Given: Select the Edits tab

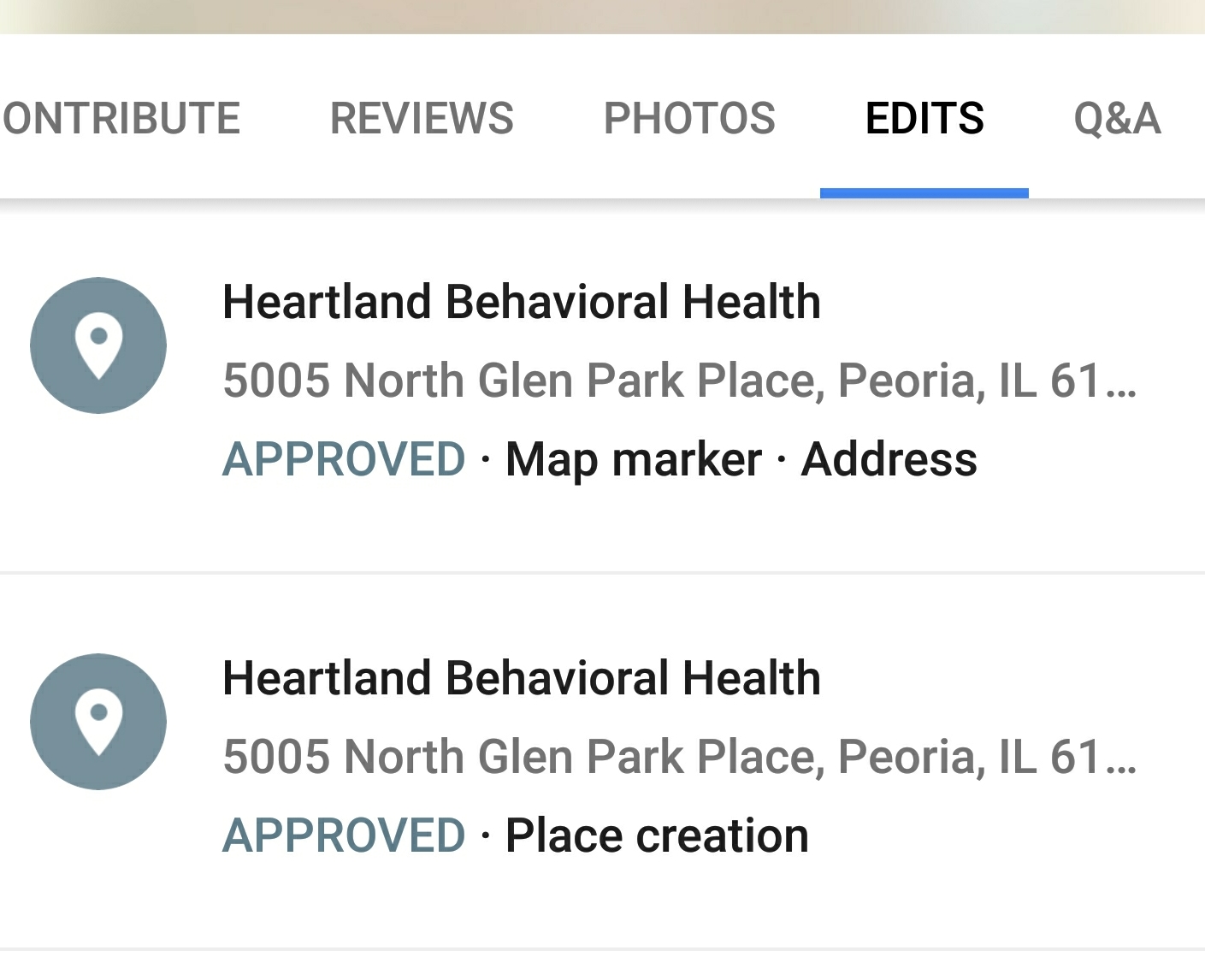Looking at the screenshot, I should point(924,118).
